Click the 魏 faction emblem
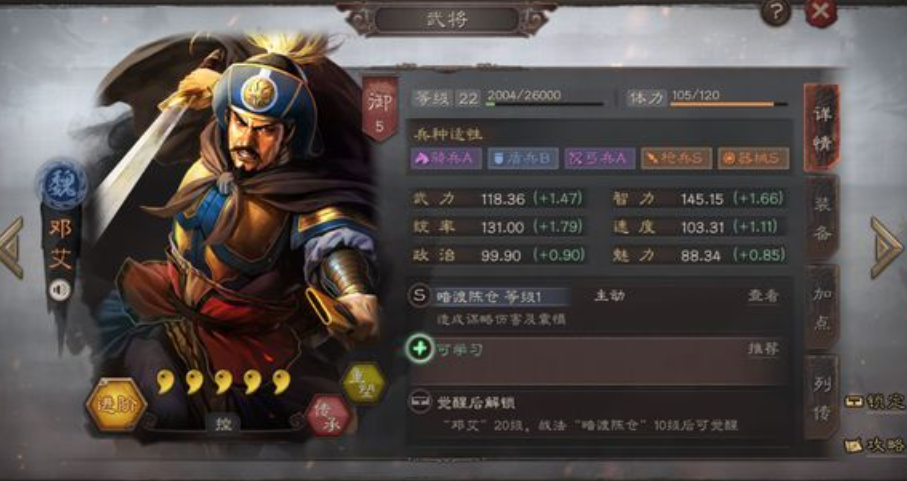907x481 pixels. [61, 185]
